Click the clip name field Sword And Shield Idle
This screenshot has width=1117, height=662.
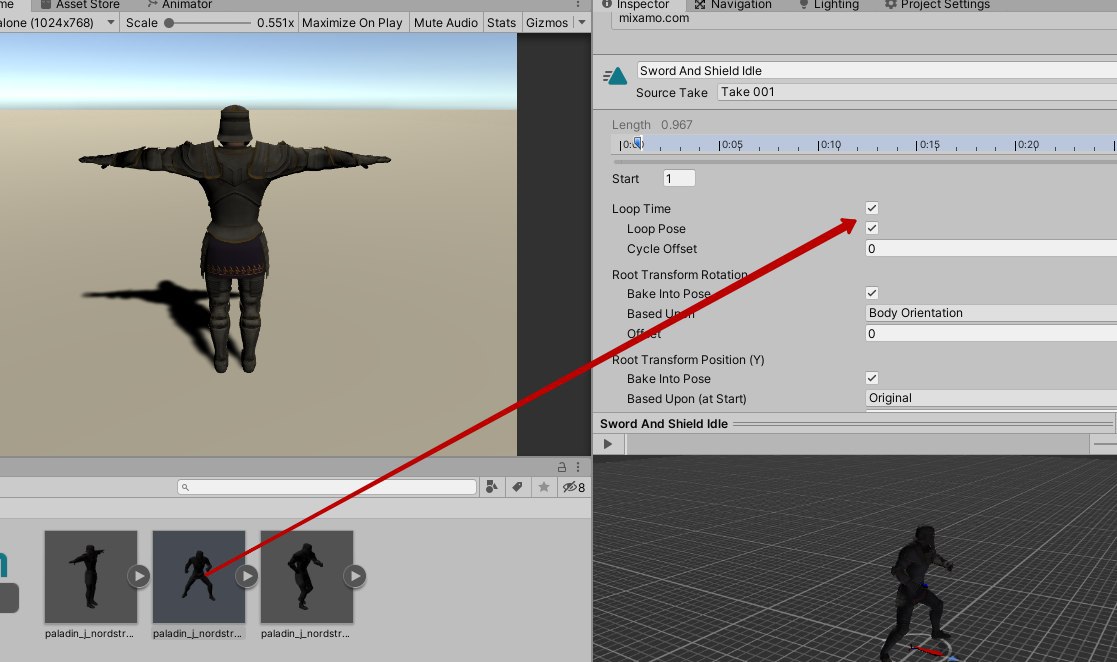tap(877, 71)
